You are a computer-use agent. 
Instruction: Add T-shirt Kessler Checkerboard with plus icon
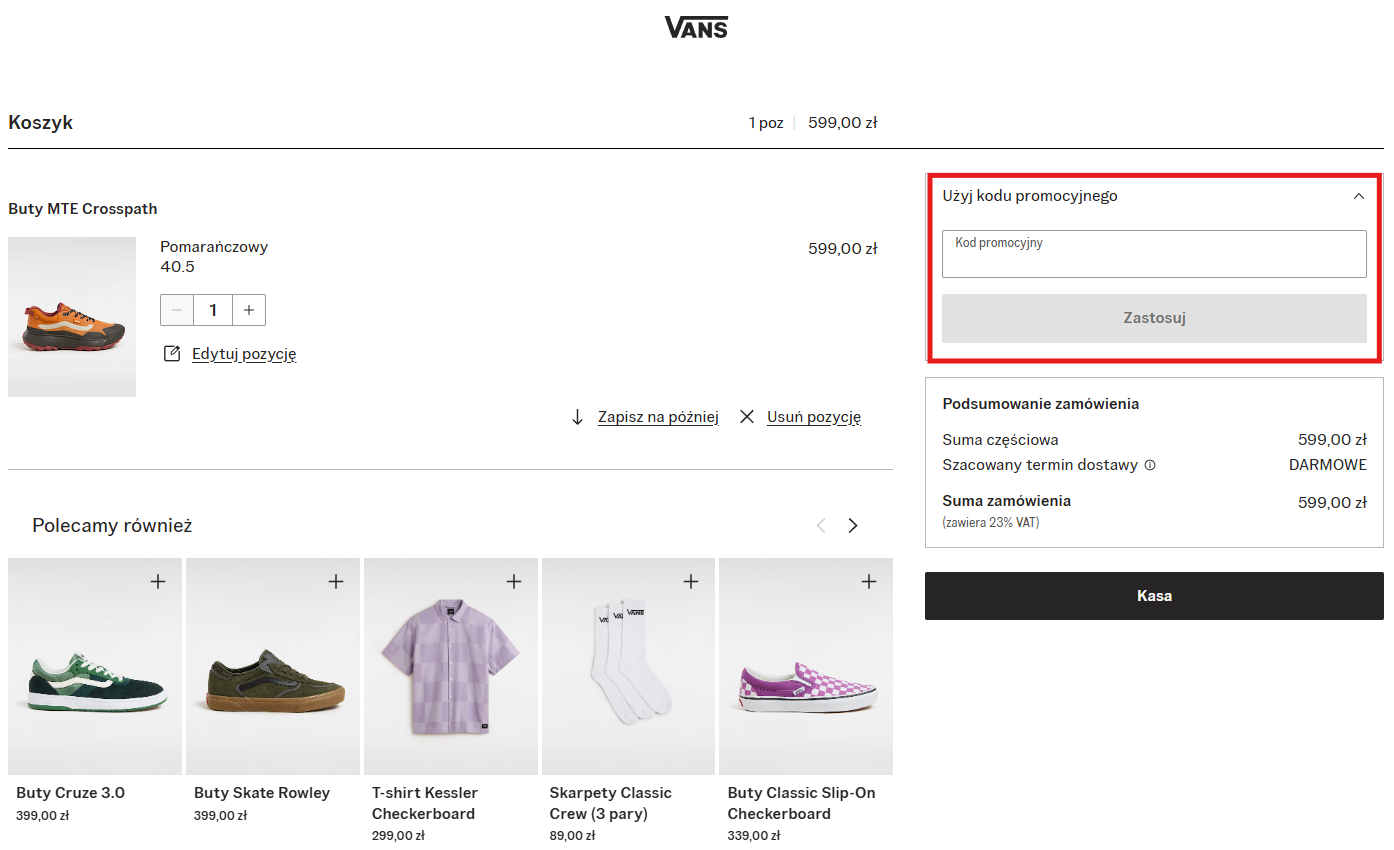pos(514,581)
